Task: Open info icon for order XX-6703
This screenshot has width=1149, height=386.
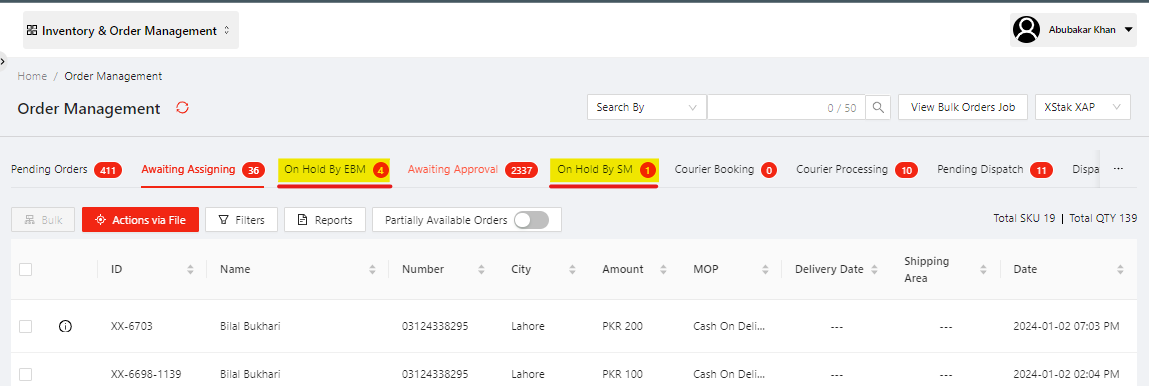Action: [x=64, y=326]
